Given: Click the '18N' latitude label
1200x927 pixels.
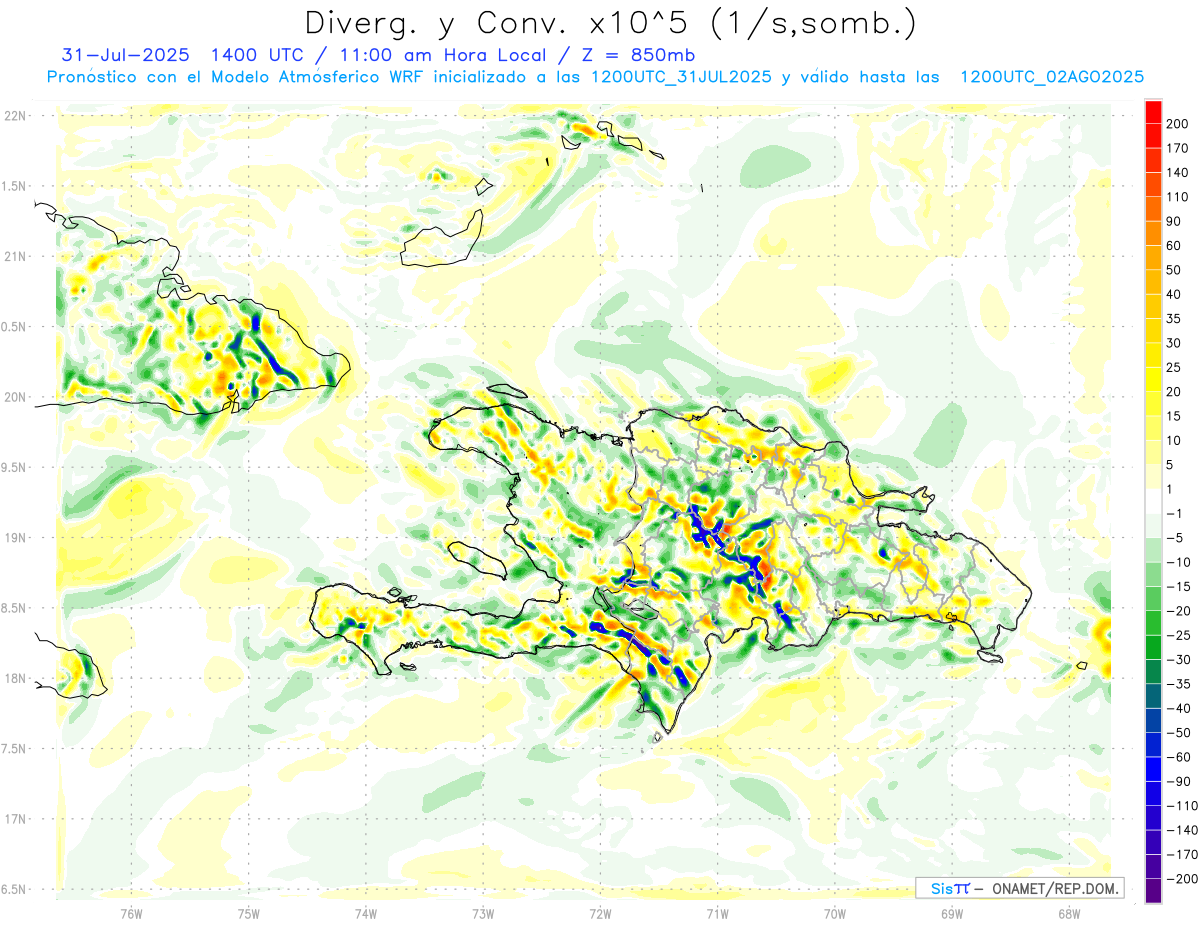Looking at the screenshot, I should pos(13,678).
